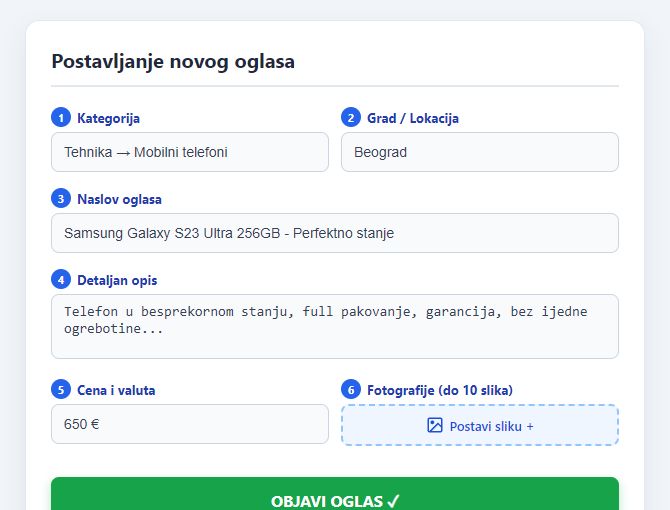Focus the Naslov oglasa title input
This screenshot has height=510, width=670.
click(335, 233)
